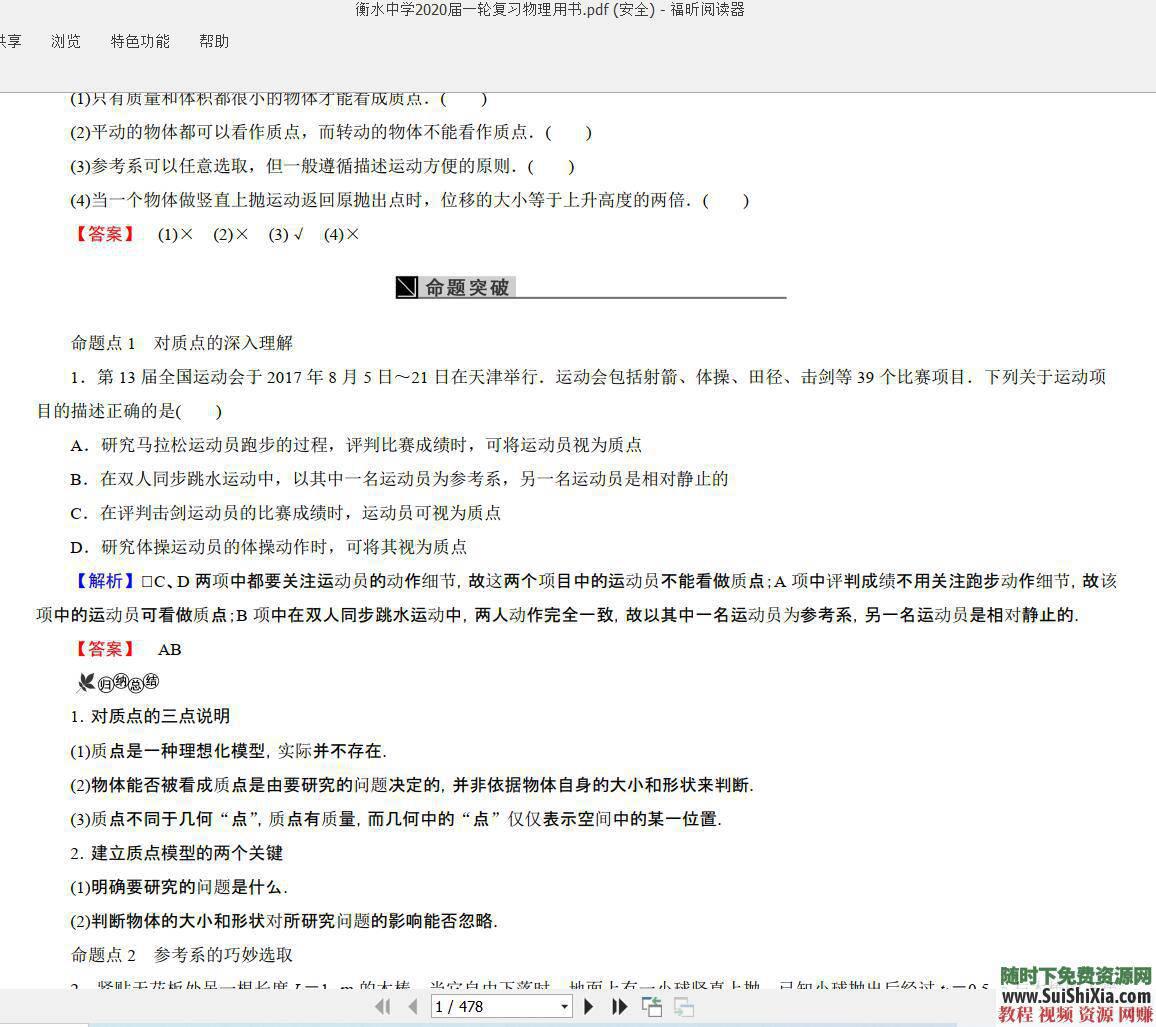Click the red 【答案】 label near AB
This screenshot has width=1156, height=1027.
click(x=104, y=650)
